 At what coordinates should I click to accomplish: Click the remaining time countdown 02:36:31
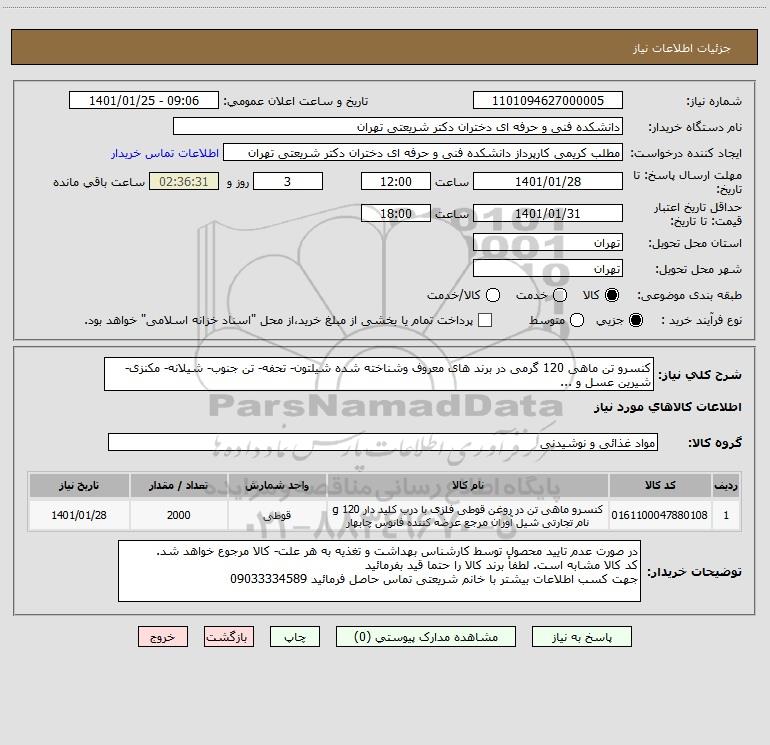(184, 181)
